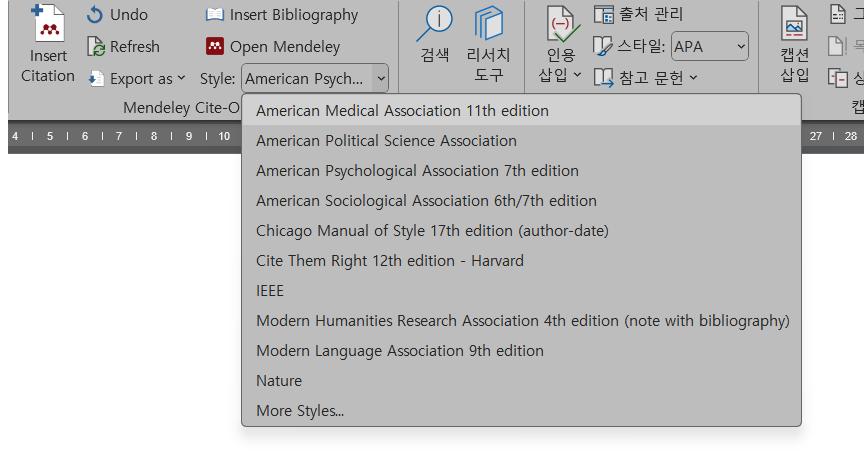Choose the IEEE citation style
This screenshot has width=864, height=460.
tap(521, 291)
